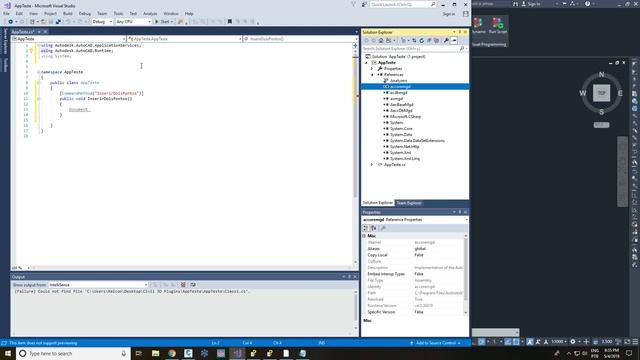Click the Solution Explorer Home icon
The image size is (640, 360).
click(x=381, y=40)
